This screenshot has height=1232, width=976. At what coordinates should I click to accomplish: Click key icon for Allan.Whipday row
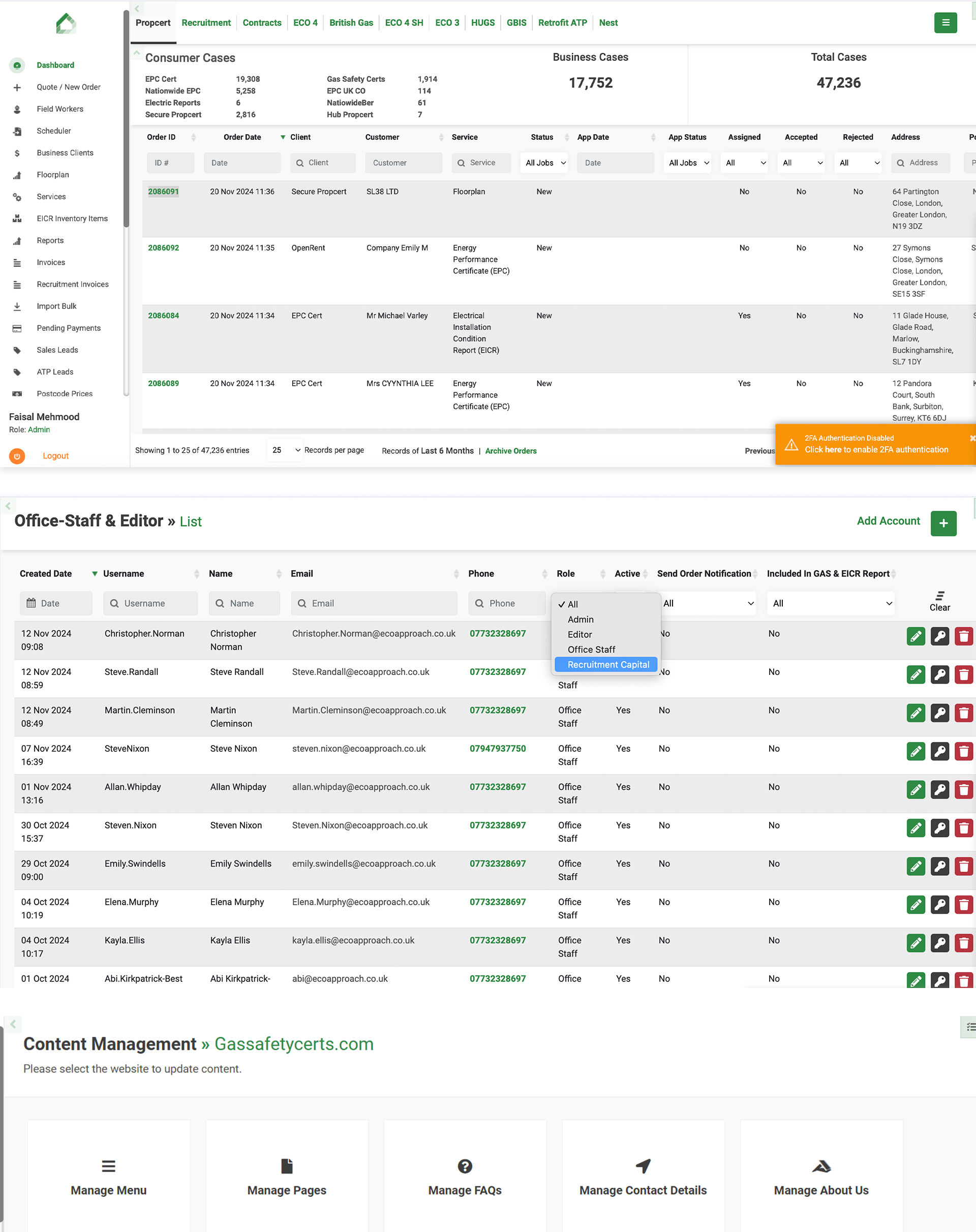(x=939, y=789)
